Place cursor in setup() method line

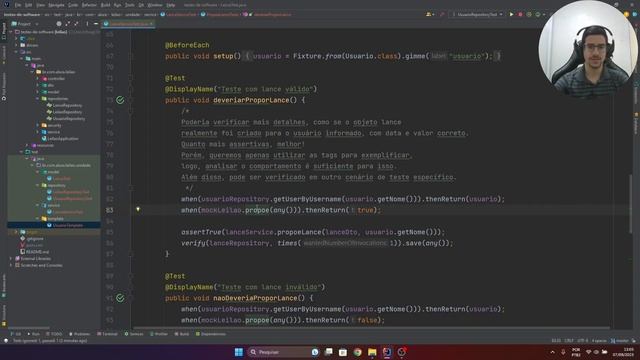333,56
